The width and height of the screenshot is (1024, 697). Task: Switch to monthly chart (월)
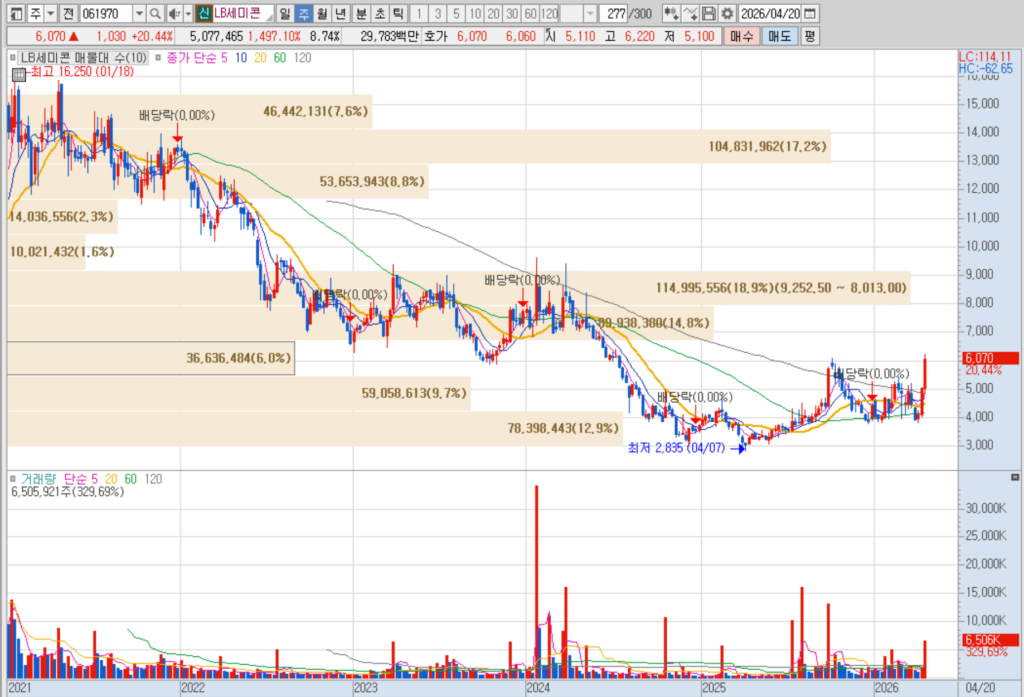pos(322,13)
